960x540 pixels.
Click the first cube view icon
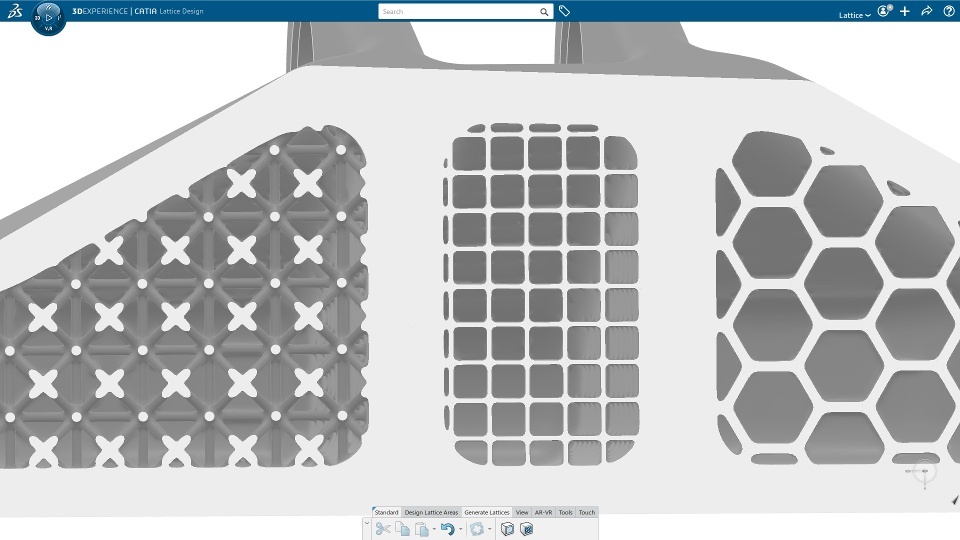tap(507, 529)
